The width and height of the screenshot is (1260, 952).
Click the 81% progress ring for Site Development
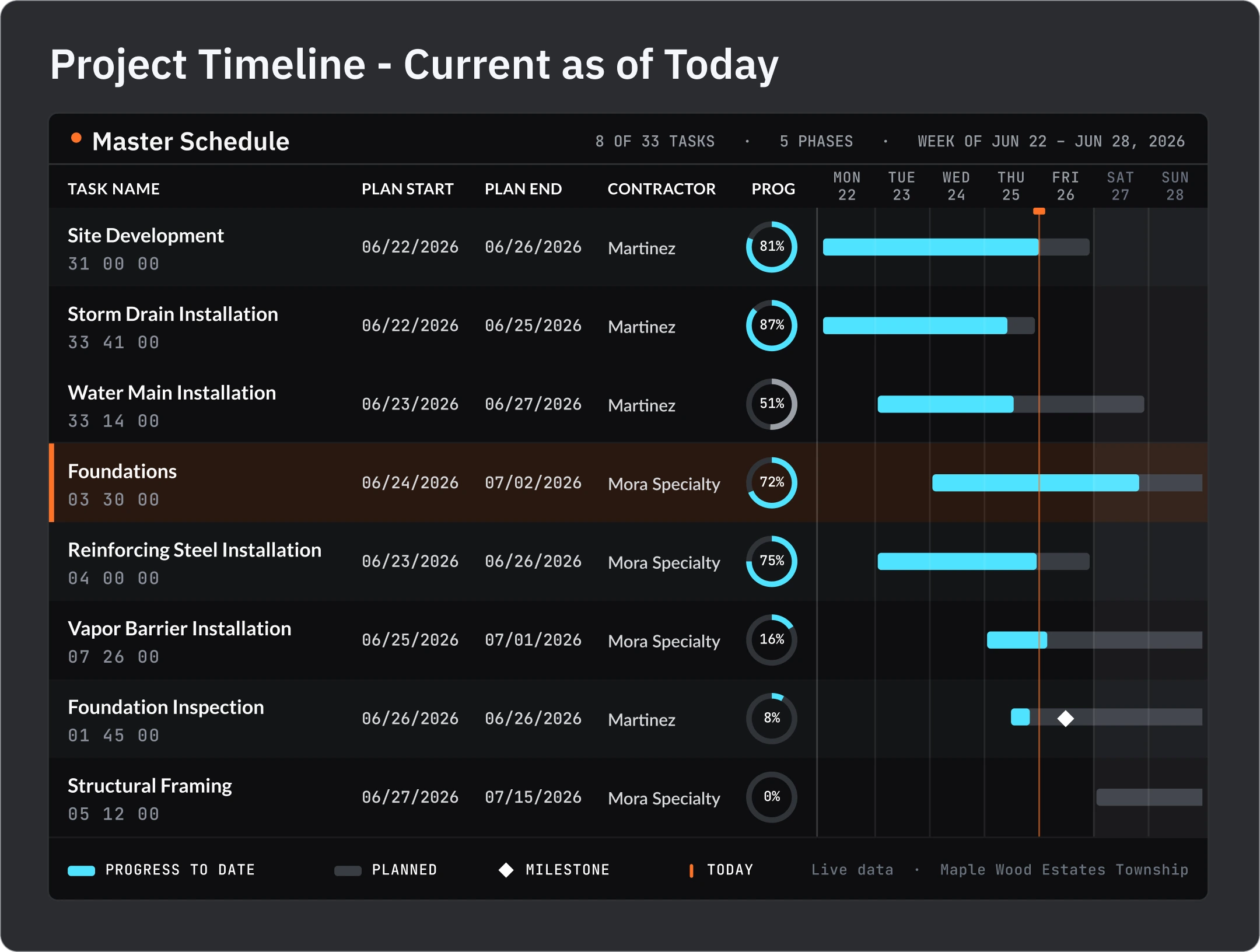[x=771, y=247]
